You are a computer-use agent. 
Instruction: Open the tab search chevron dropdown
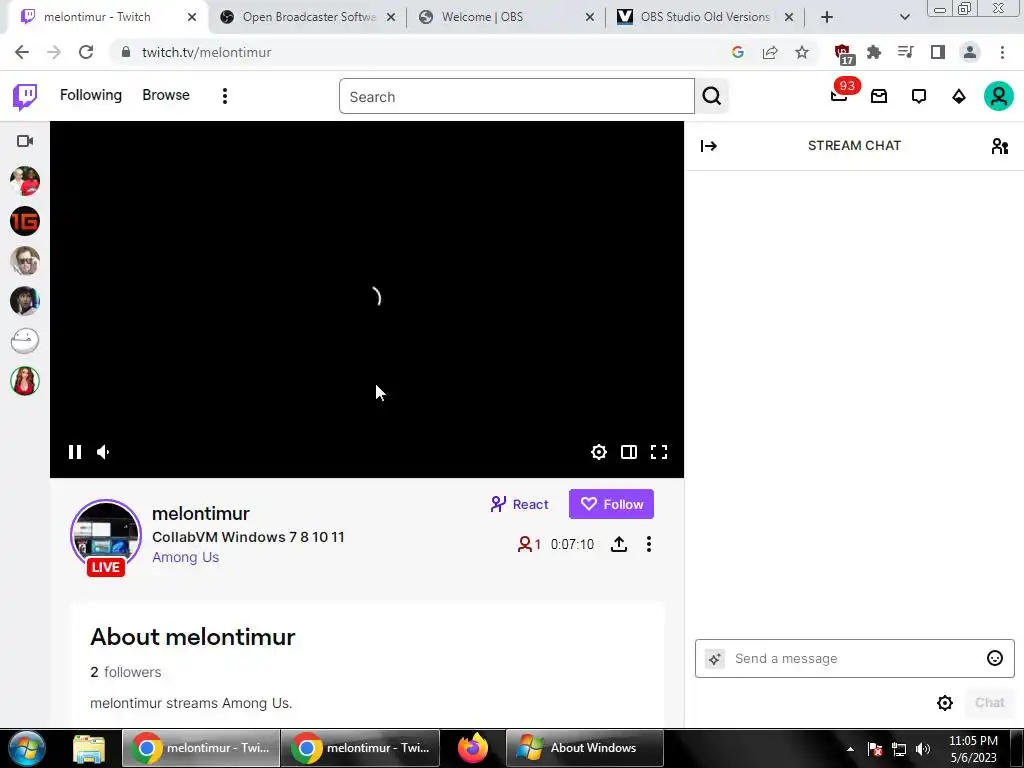pyautogui.click(x=904, y=17)
